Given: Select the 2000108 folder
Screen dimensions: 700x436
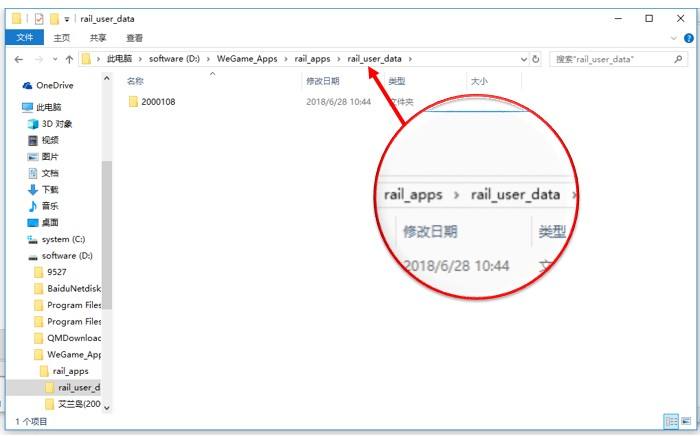Looking at the screenshot, I should click(x=158, y=102).
